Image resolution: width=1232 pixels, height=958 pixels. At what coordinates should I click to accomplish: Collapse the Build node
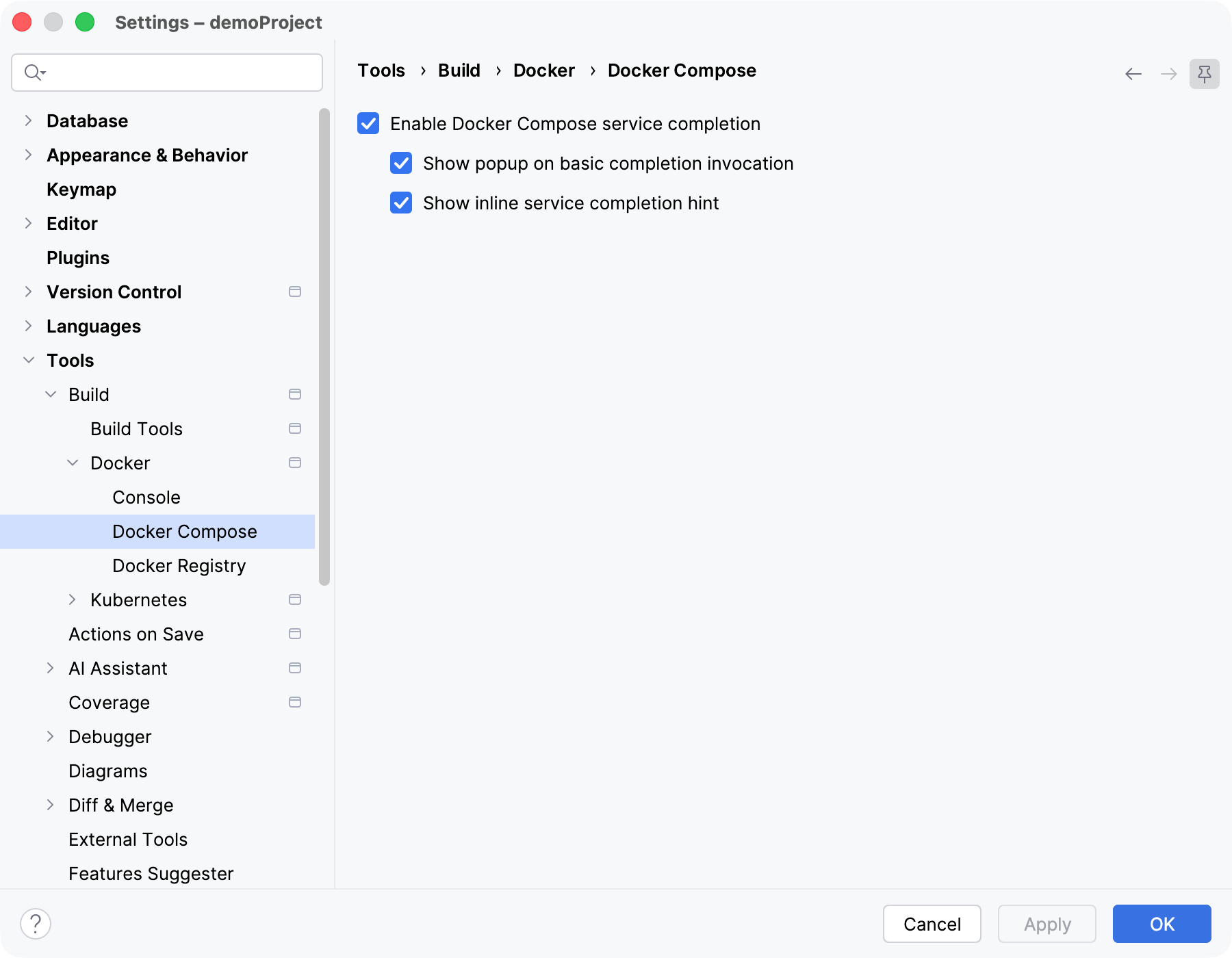[50, 394]
